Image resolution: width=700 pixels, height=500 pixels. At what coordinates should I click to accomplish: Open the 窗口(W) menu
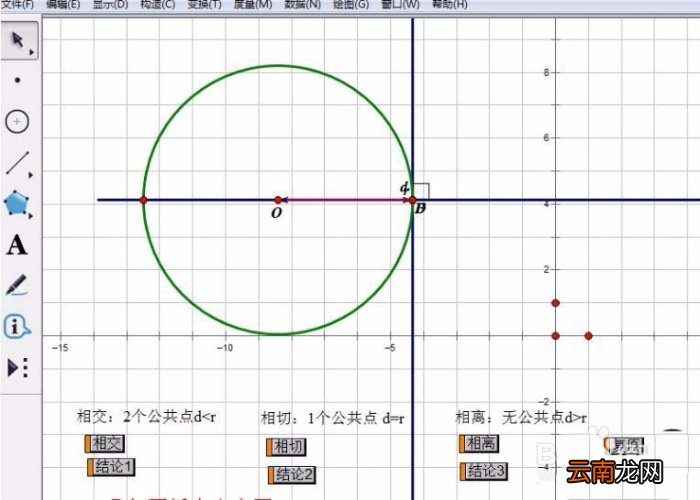(400, 4)
